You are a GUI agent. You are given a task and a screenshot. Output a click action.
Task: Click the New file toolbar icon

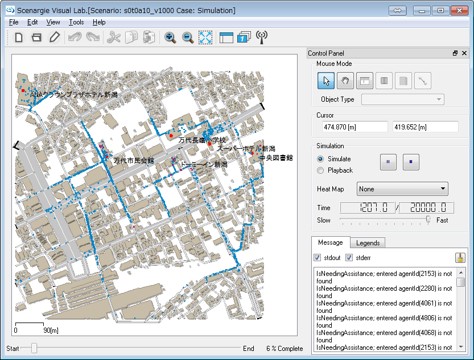point(19,37)
